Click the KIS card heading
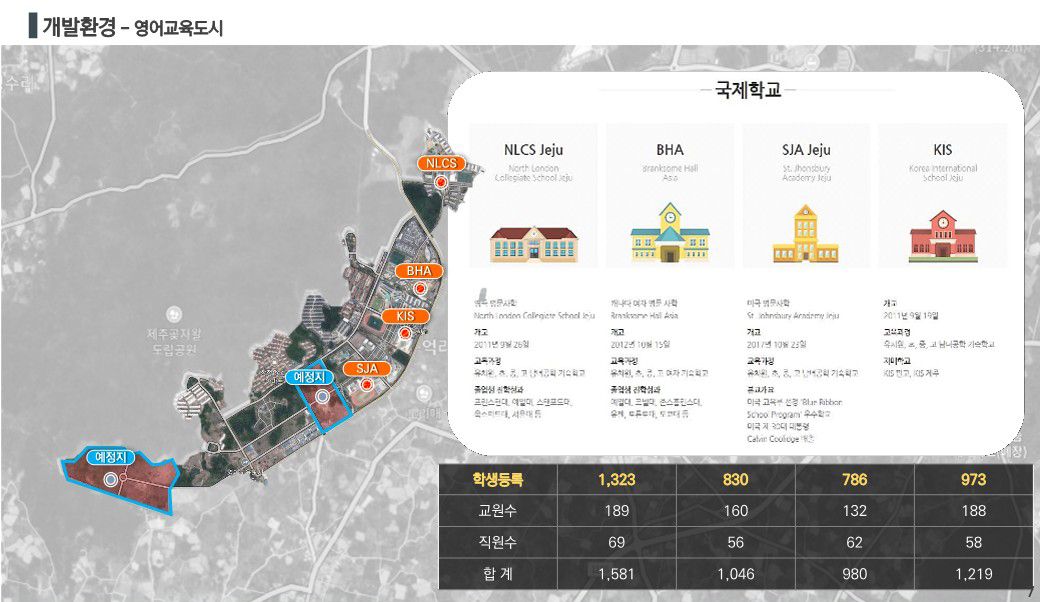Screen dimensions: 1040x602 click(942, 150)
